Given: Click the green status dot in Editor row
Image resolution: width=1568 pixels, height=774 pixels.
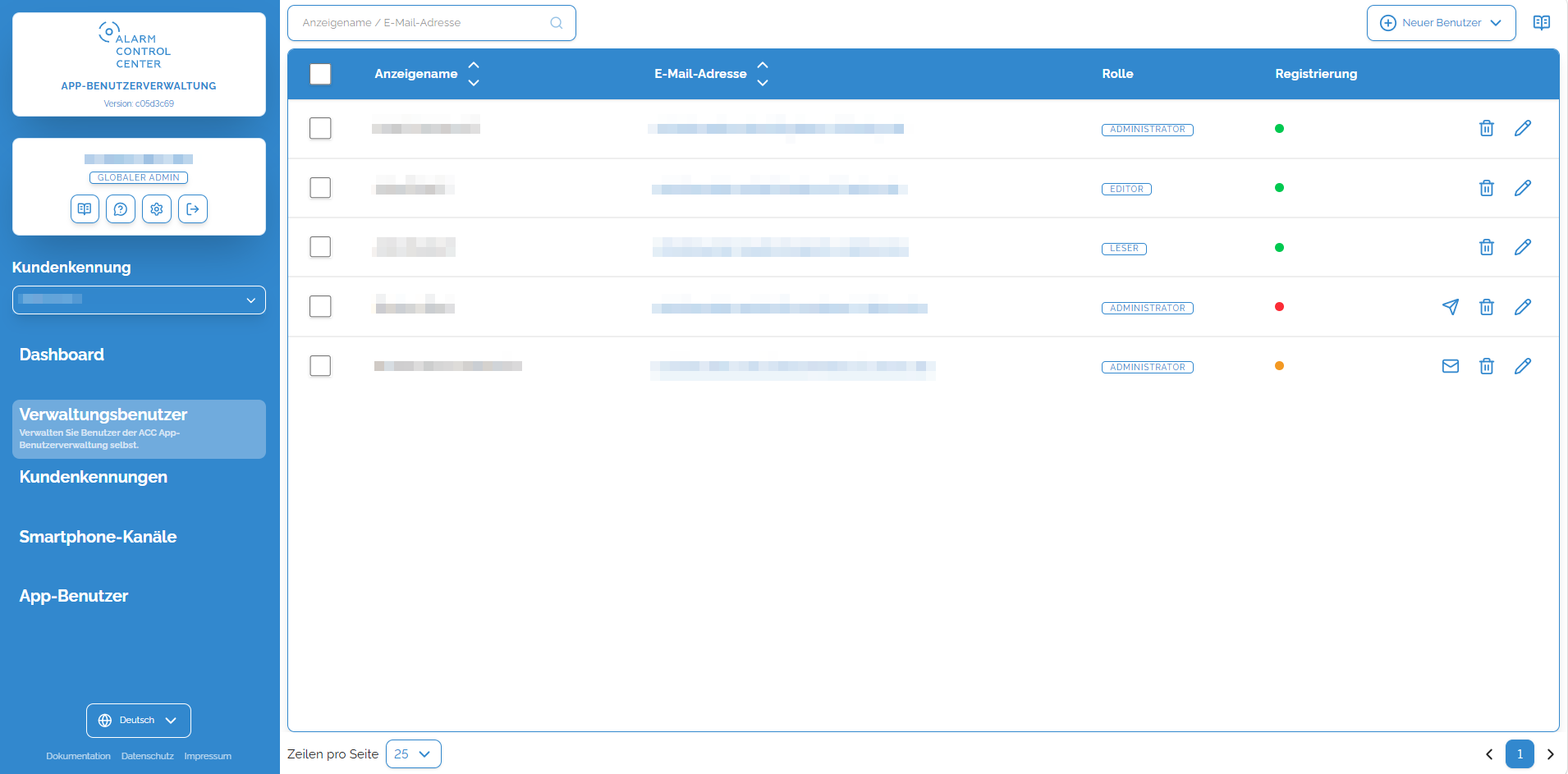Looking at the screenshot, I should click(x=1279, y=188).
